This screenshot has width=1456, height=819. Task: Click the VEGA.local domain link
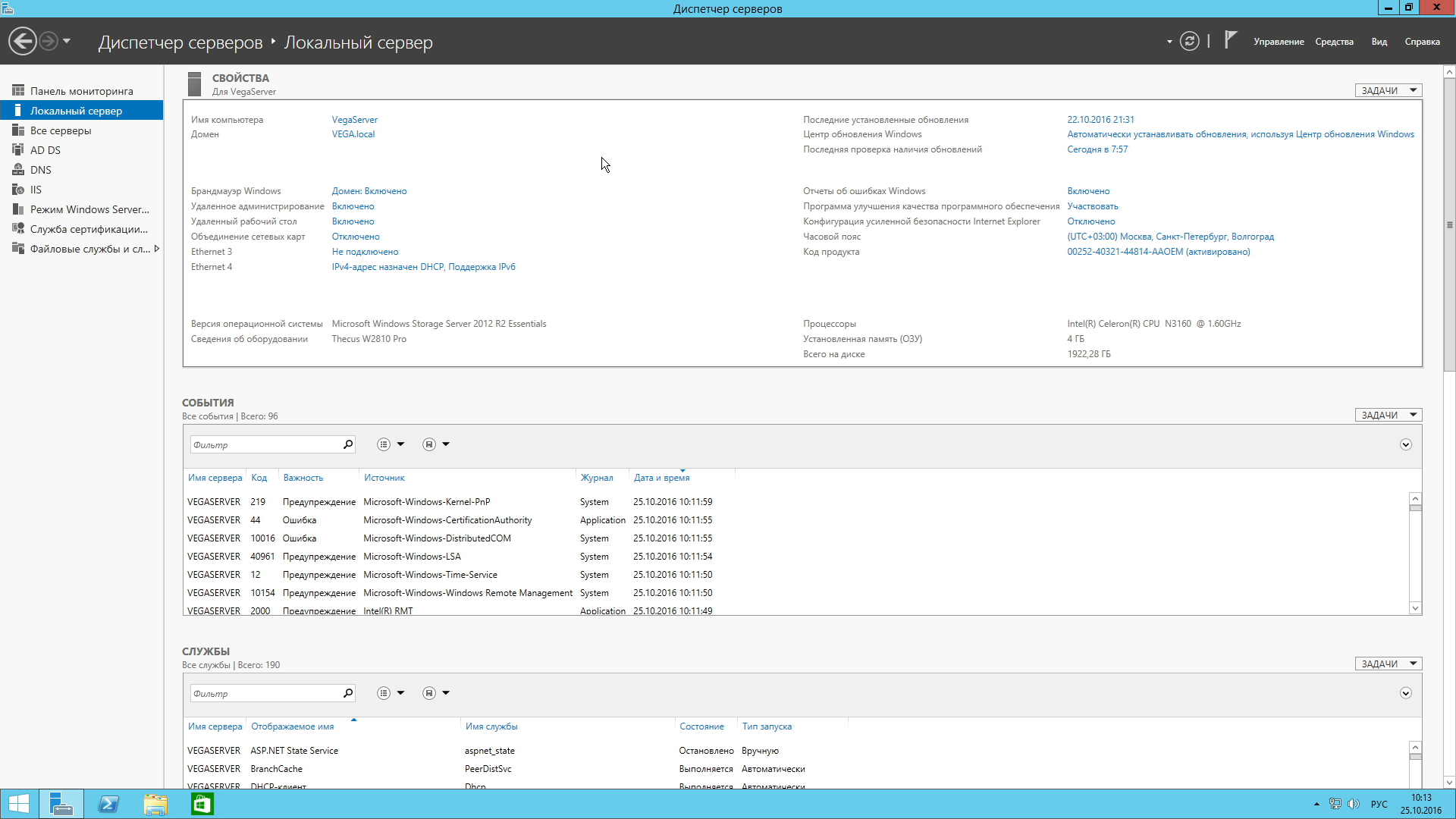click(353, 134)
